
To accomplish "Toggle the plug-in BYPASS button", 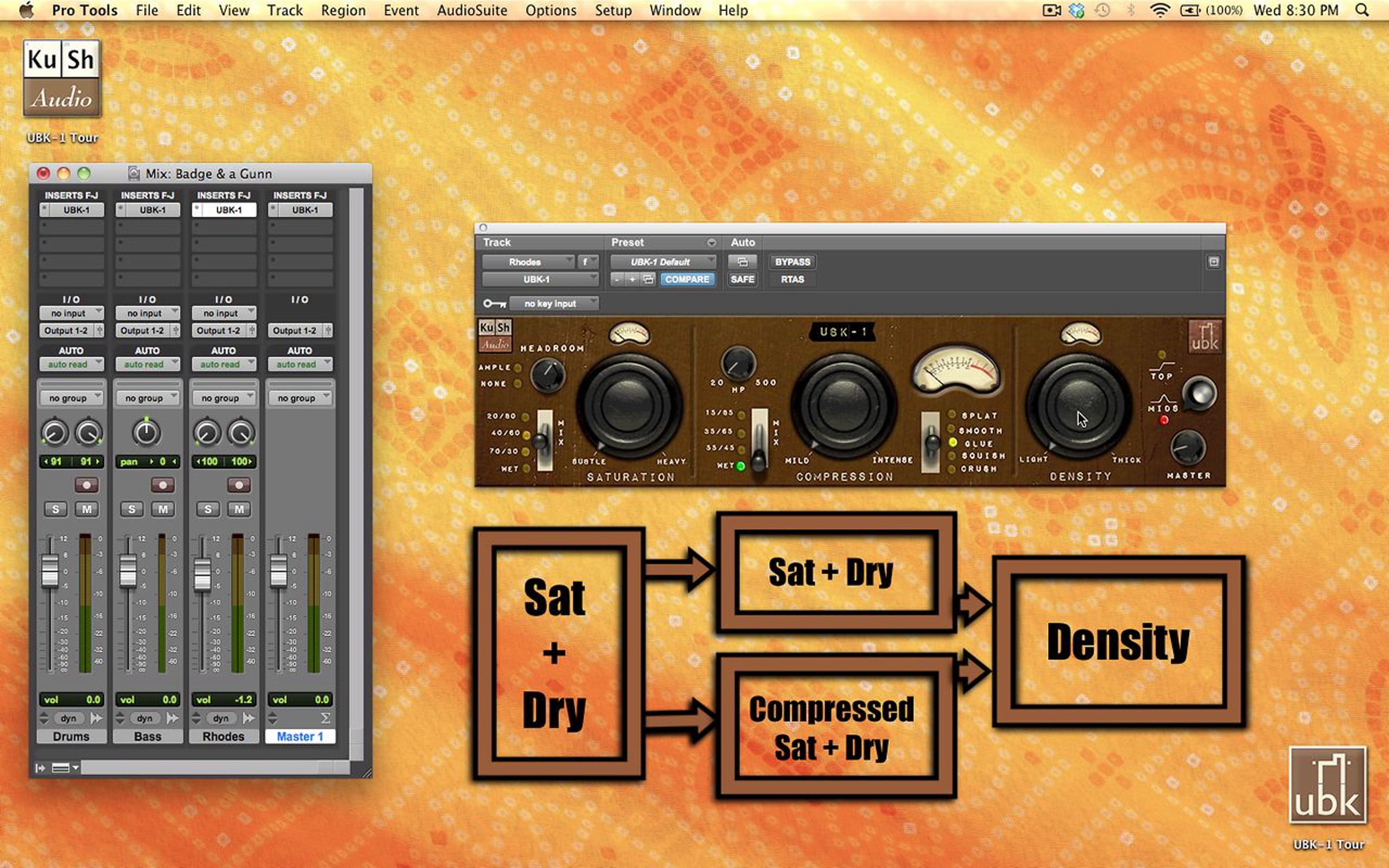I will tap(792, 262).
